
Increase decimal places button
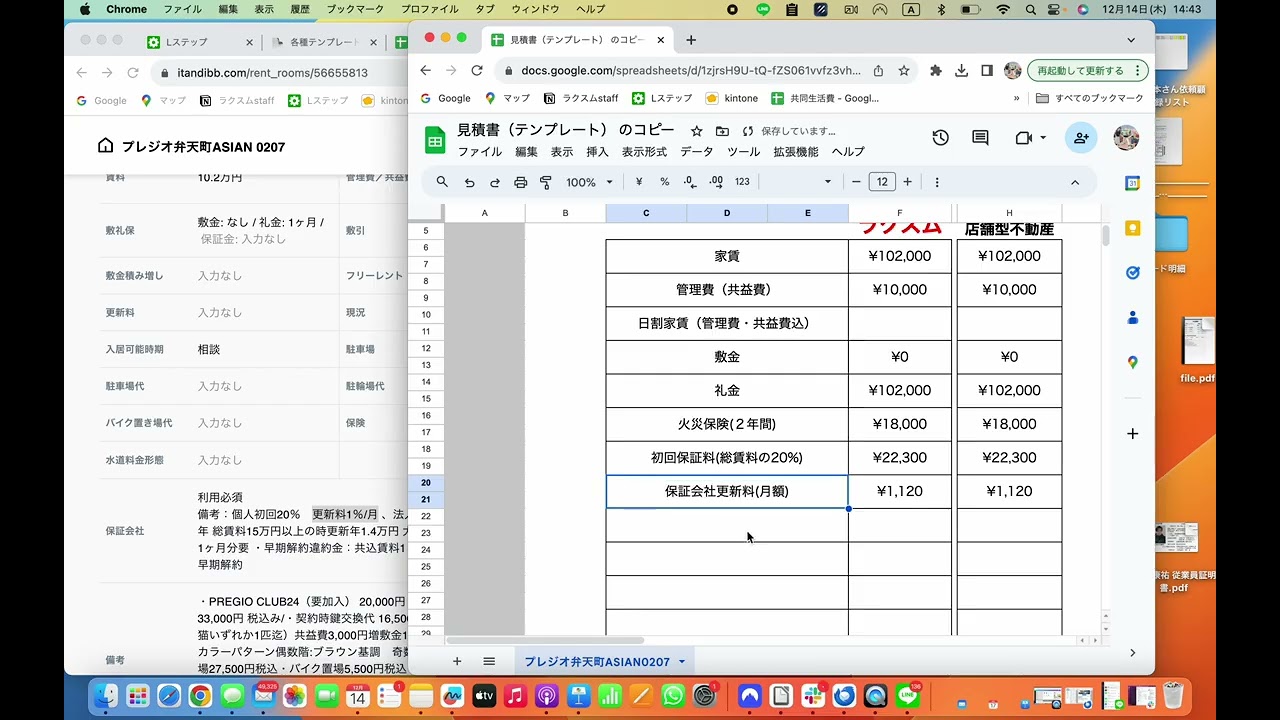click(x=716, y=182)
